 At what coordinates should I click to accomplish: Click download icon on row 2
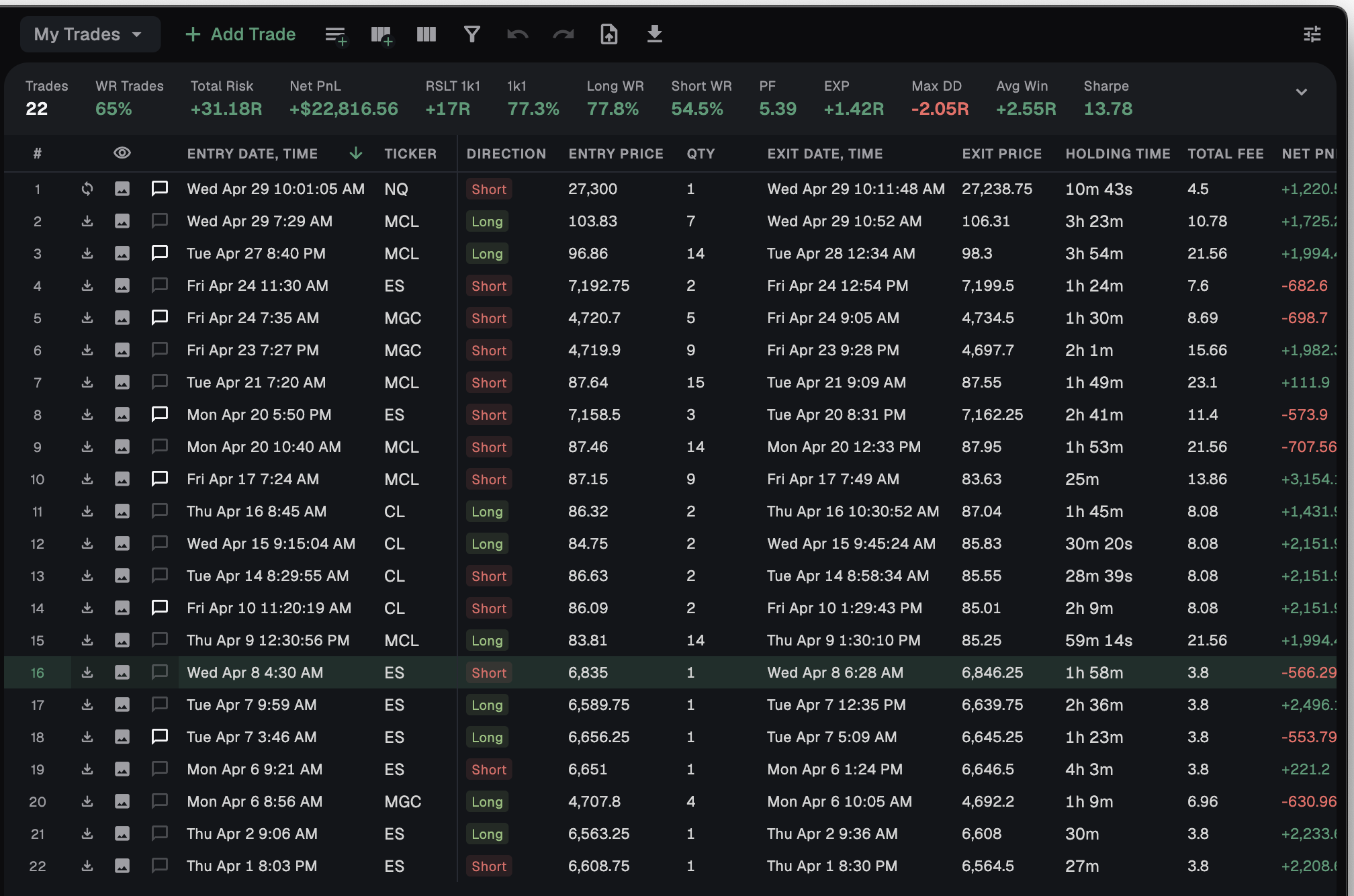coord(87,221)
